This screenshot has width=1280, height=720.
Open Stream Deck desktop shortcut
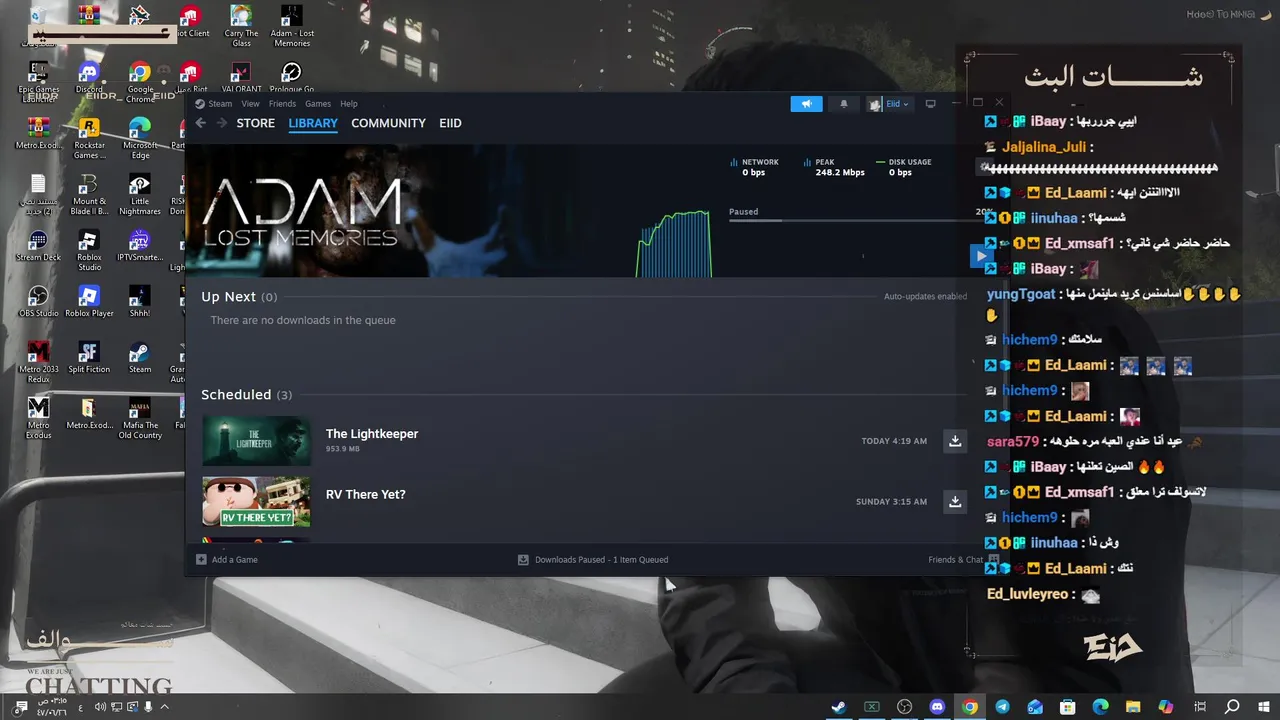38,247
